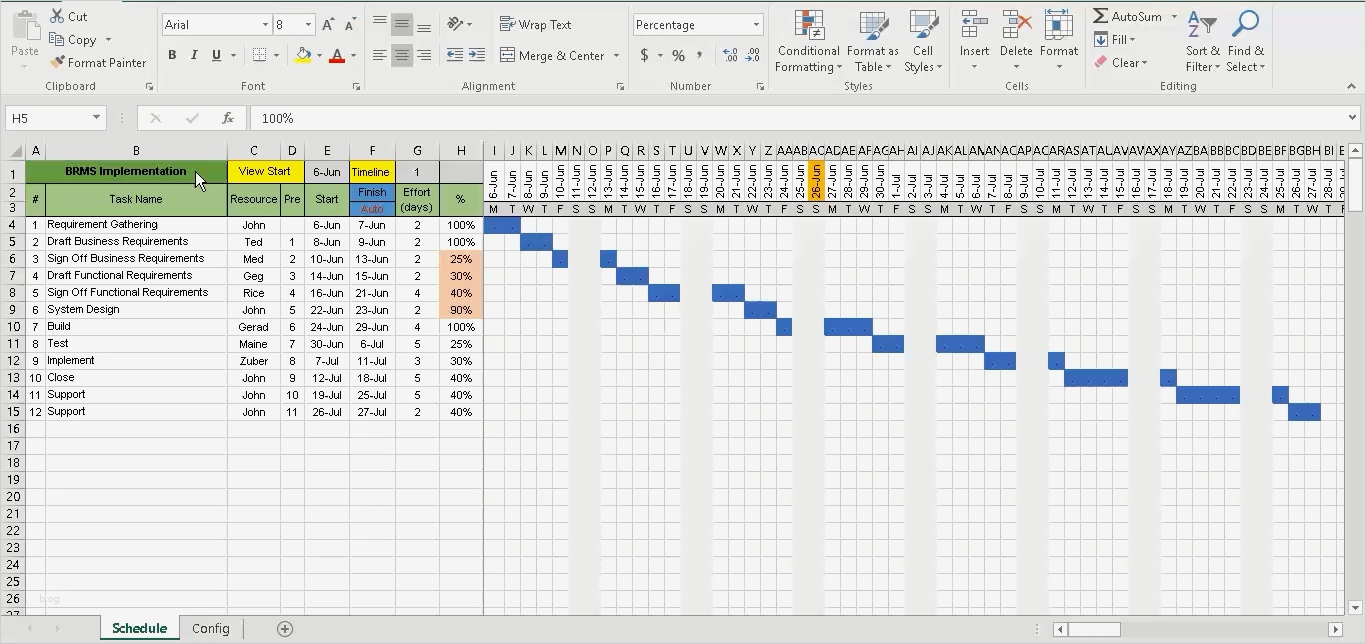Select the Schedule sheet tab

click(139, 628)
